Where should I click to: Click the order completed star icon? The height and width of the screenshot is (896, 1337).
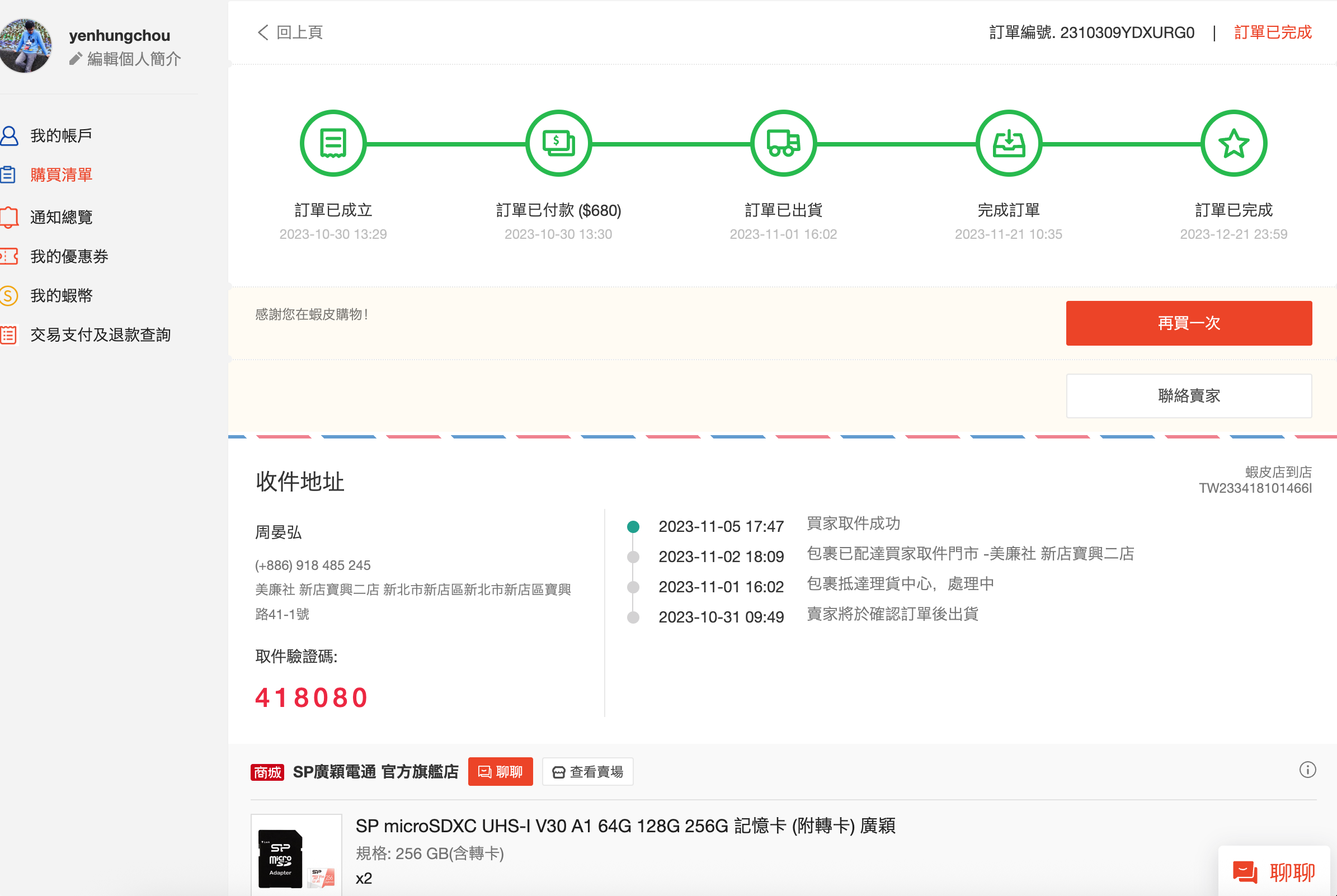(x=1234, y=143)
